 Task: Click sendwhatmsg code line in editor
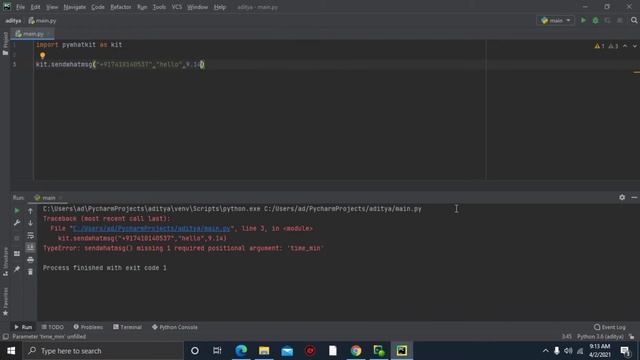pyautogui.click(x=120, y=64)
